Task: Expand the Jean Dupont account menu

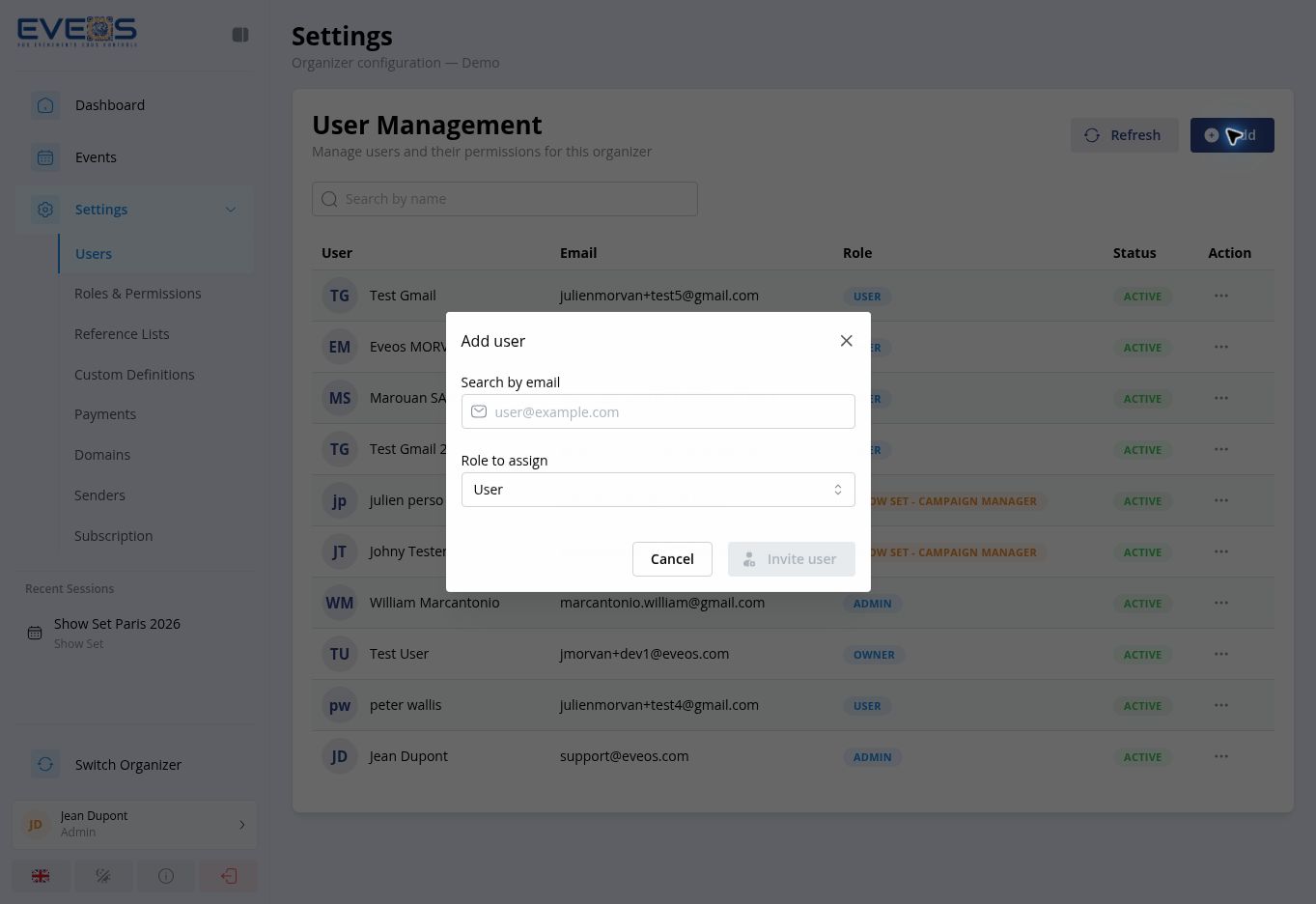Action: [x=134, y=824]
